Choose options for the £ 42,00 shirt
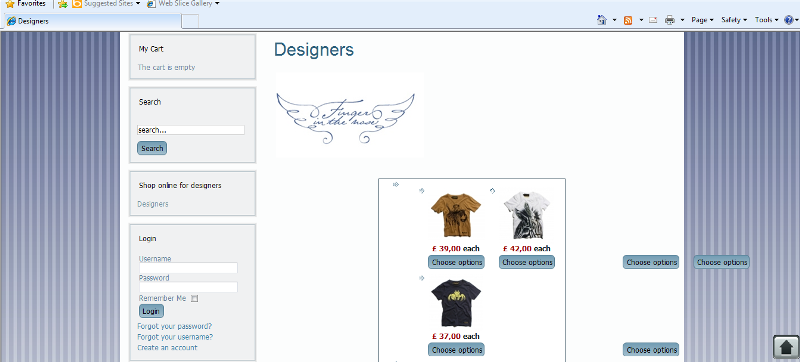This screenshot has width=800, height=362. pos(527,262)
